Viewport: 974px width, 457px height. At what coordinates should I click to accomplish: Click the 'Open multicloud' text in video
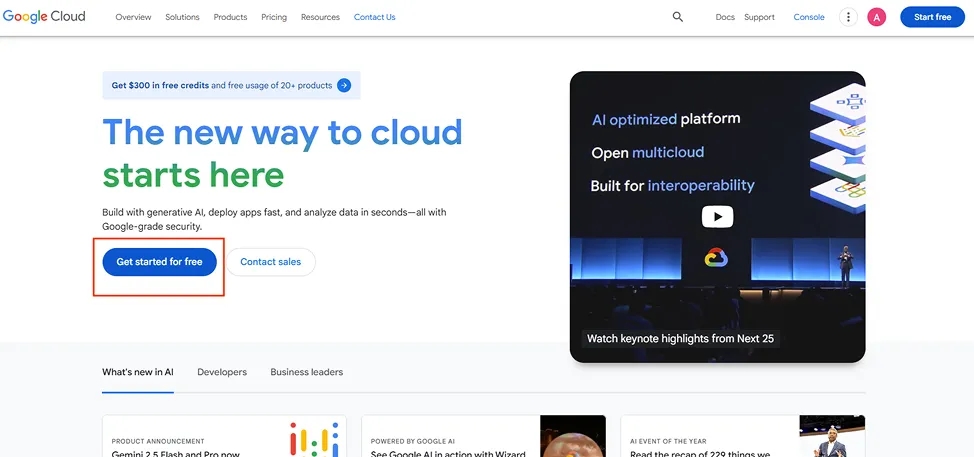[x=648, y=153]
